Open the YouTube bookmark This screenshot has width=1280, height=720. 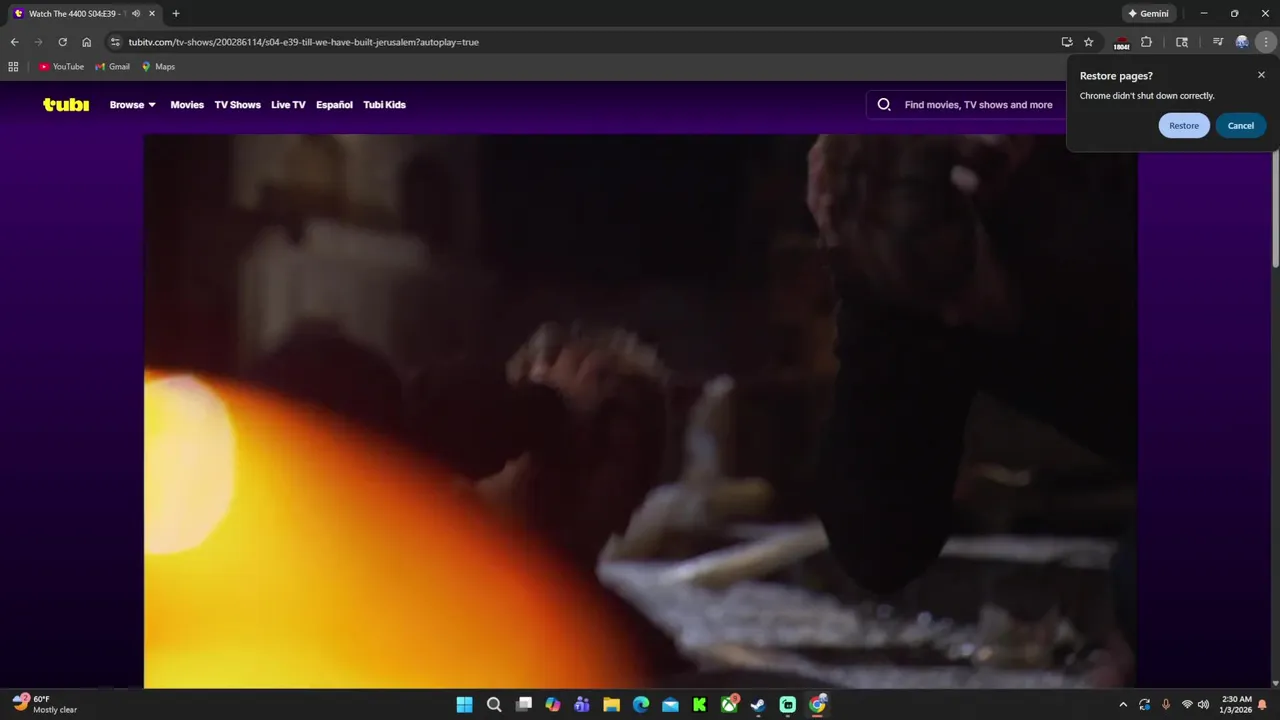(61, 67)
